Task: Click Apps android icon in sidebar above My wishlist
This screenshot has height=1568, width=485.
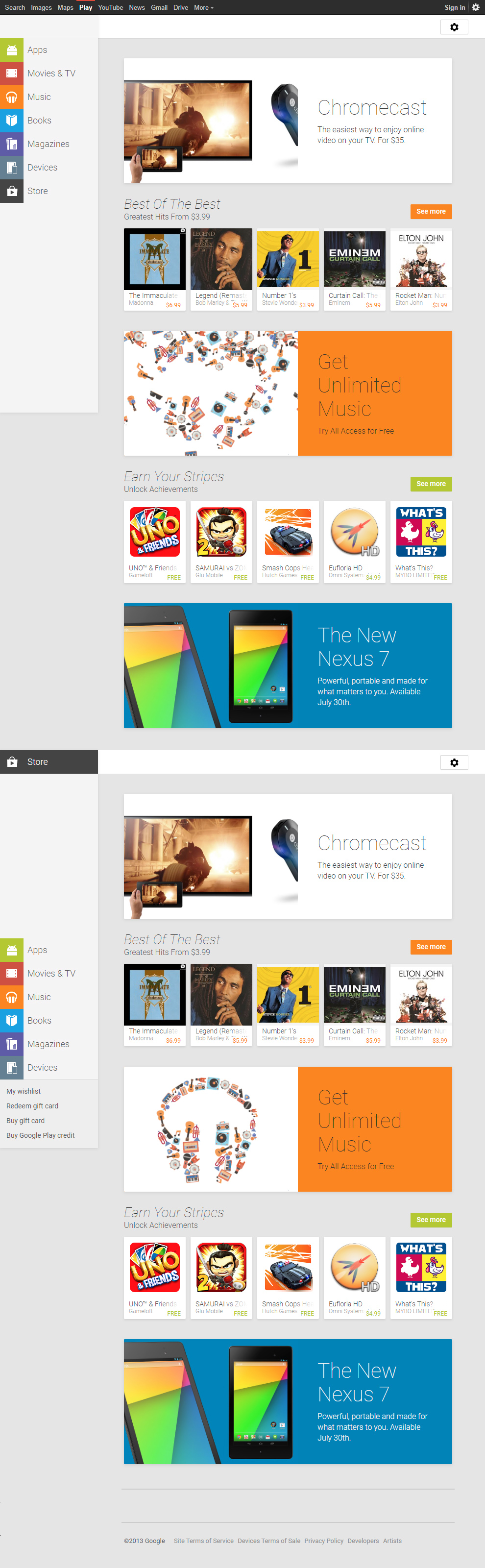Action: click(x=12, y=950)
